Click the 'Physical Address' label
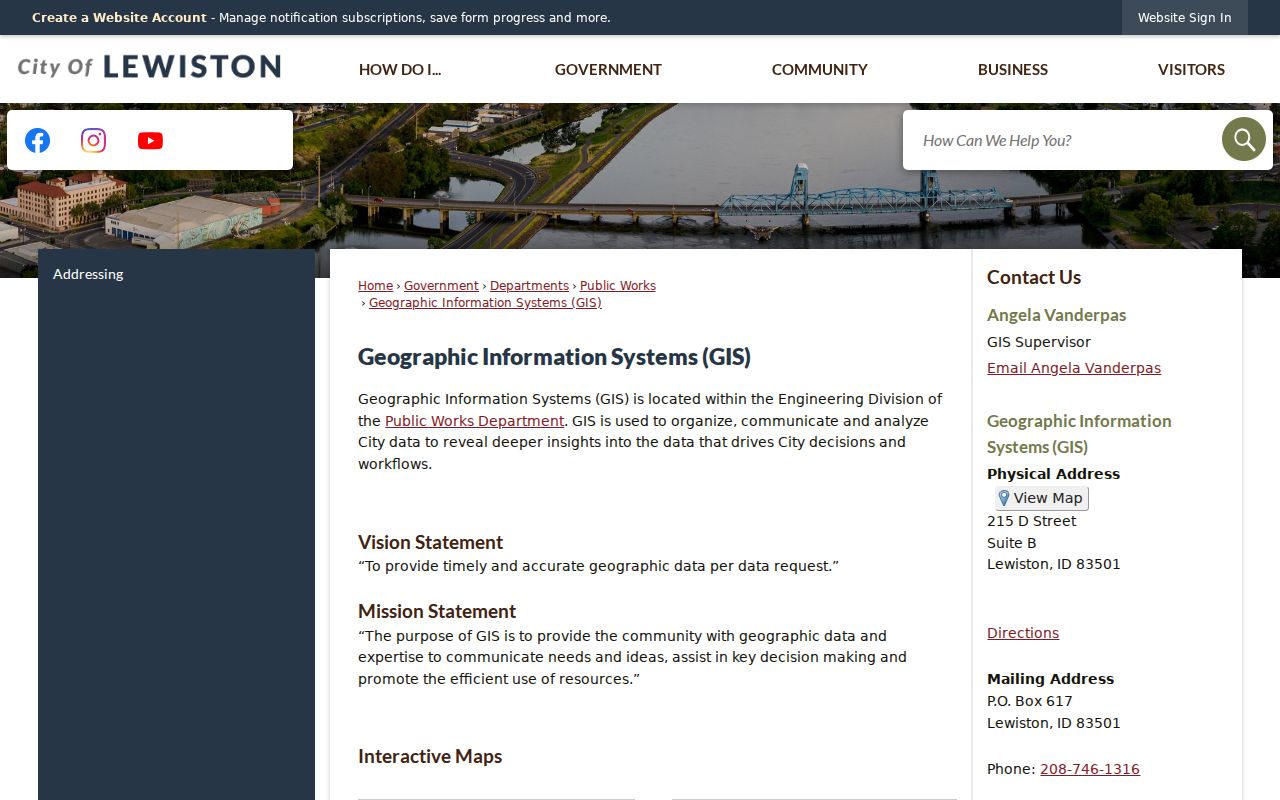This screenshot has height=800, width=1280. pos(1053,474)
